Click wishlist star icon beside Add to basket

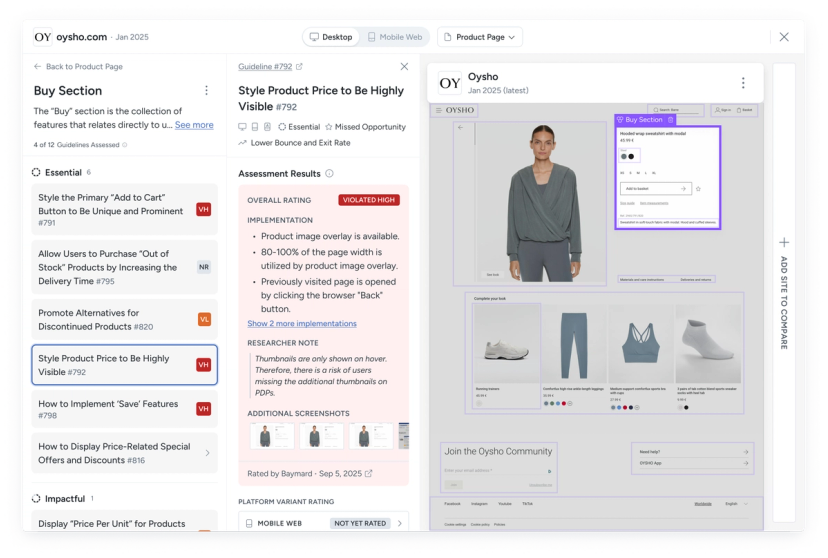point(698,188)
